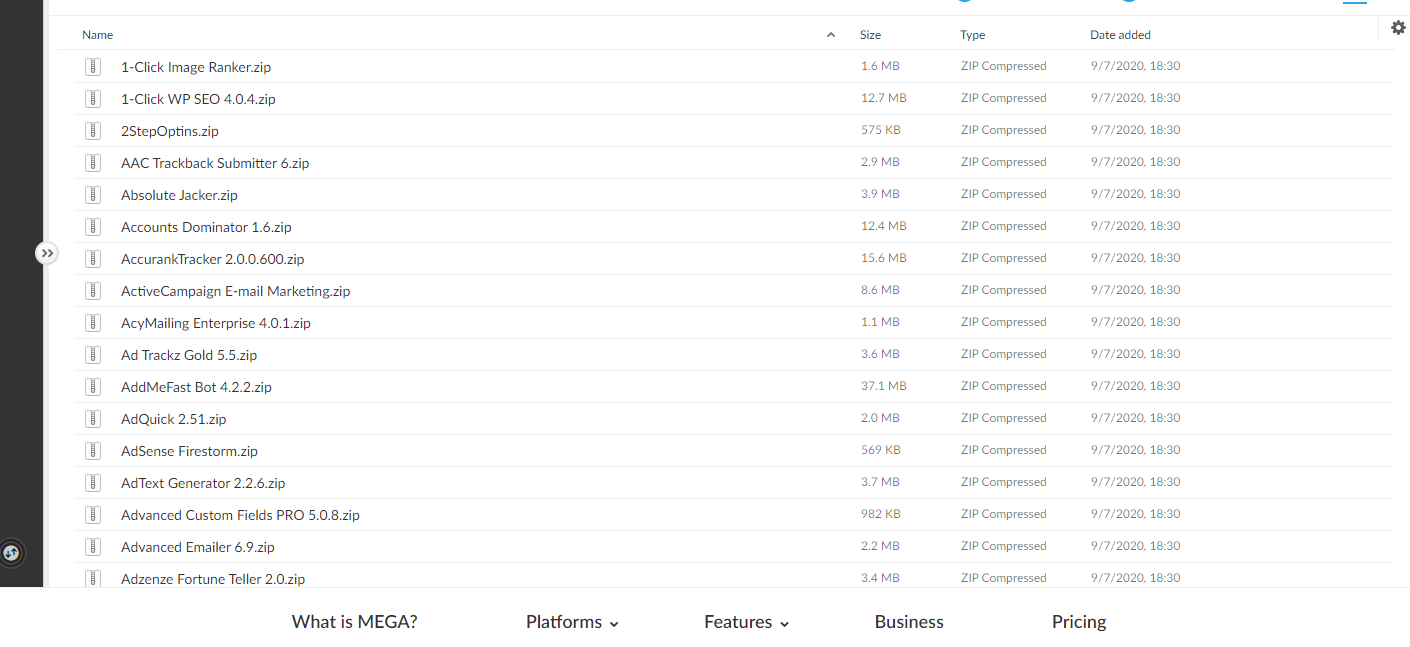
Task: Click the 8.6 MB size value
Action: point(880,290)
